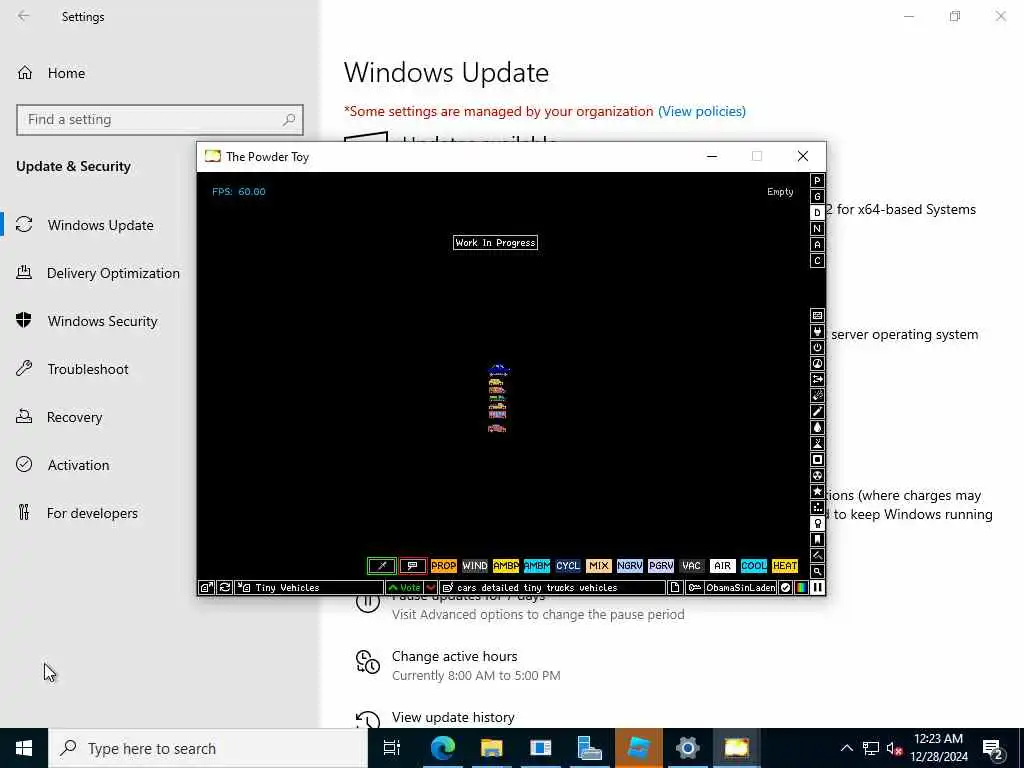
Task: Toggle the D decorations quick option
Action: click(817, 213)
